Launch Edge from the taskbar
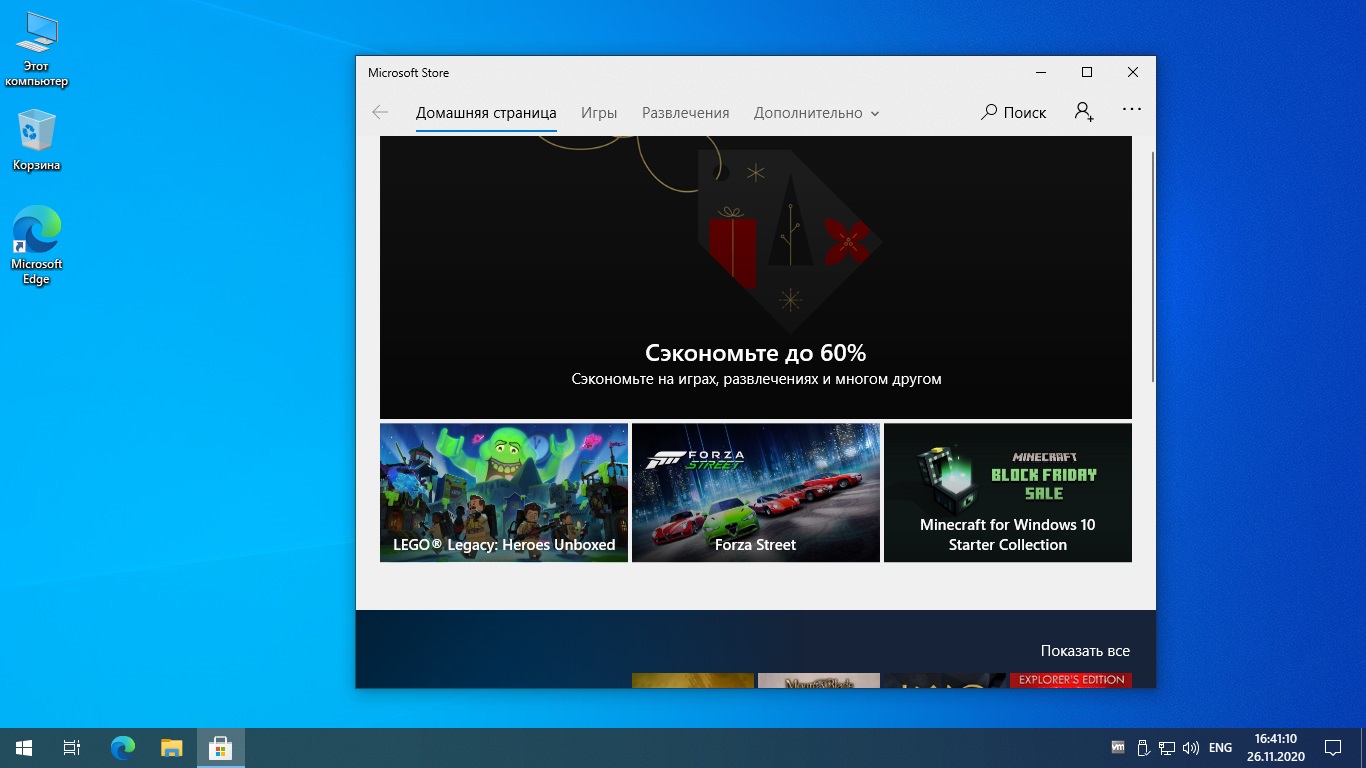 [123, 747]
